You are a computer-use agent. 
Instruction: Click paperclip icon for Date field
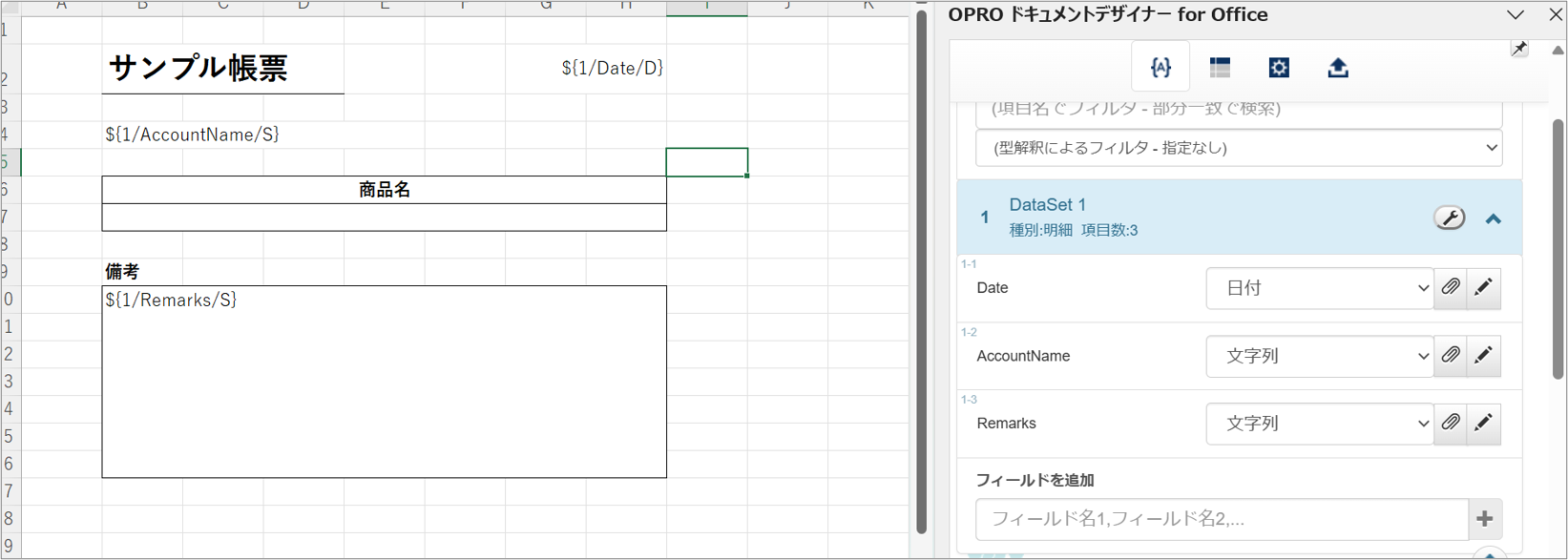click(1451, 287)
